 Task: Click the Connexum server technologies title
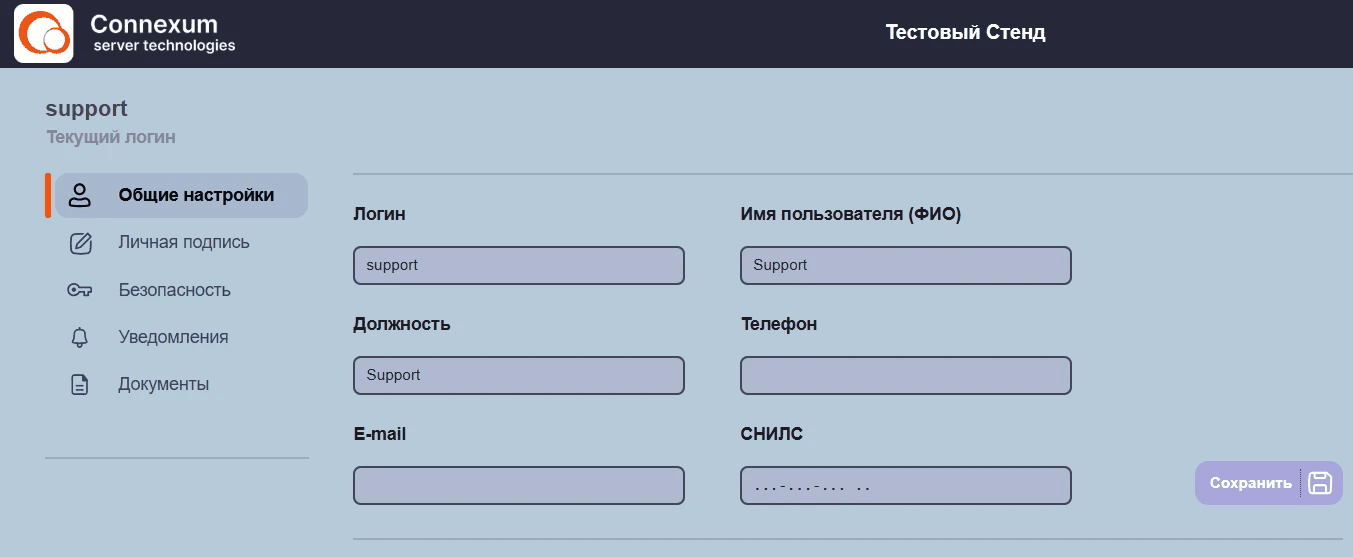click(164, 33)
